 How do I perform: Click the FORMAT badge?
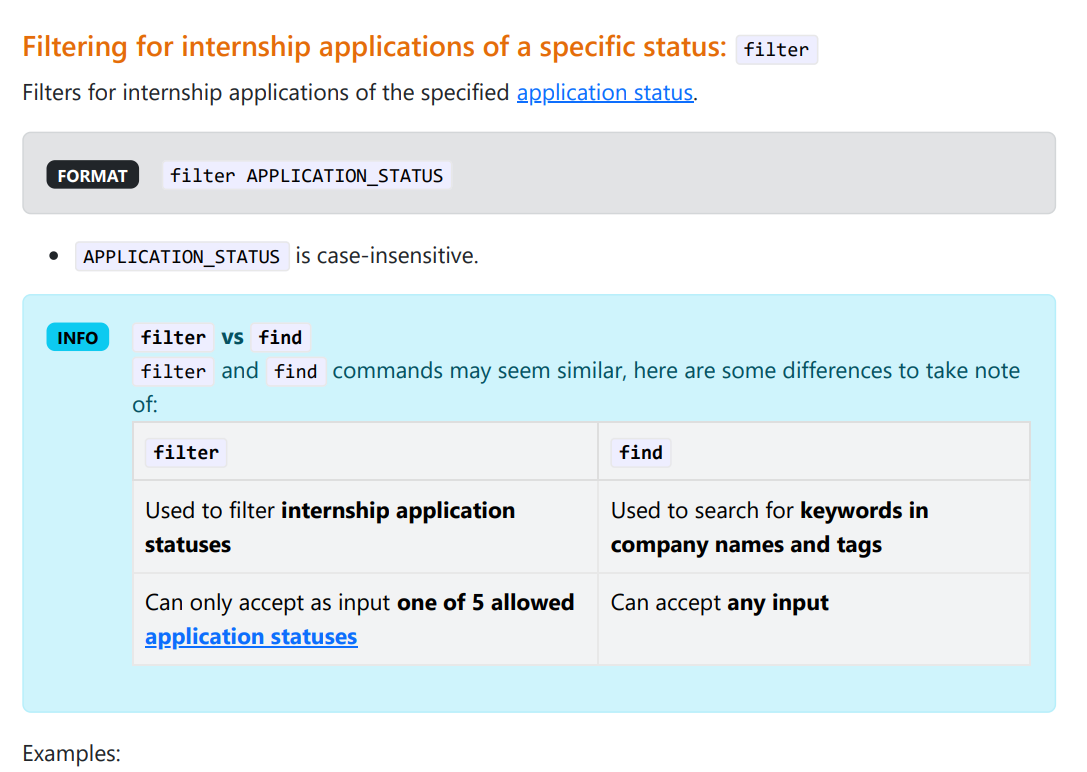click(x=92, y=175)
